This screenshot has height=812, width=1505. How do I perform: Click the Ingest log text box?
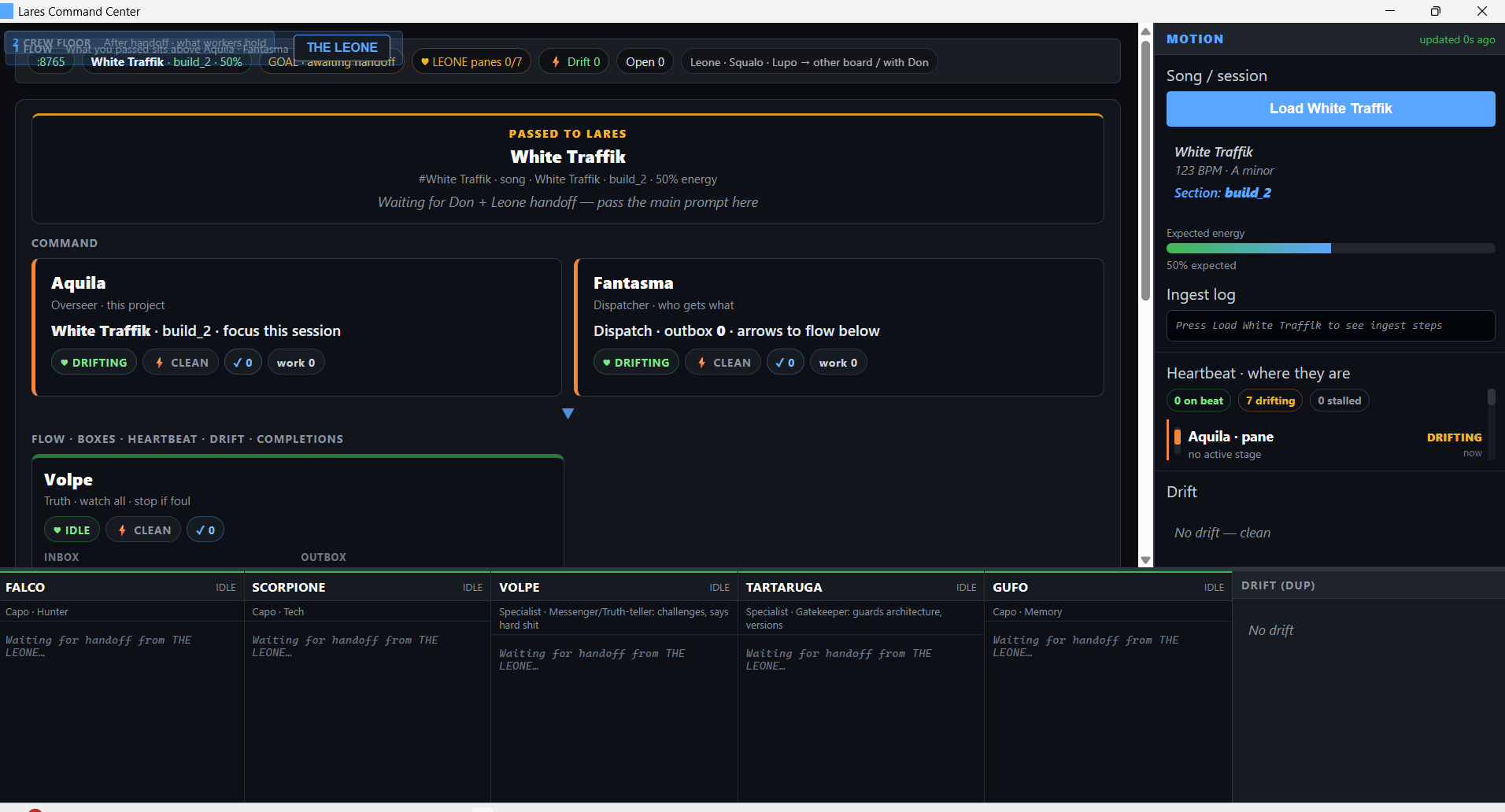tap(1330, 326)
